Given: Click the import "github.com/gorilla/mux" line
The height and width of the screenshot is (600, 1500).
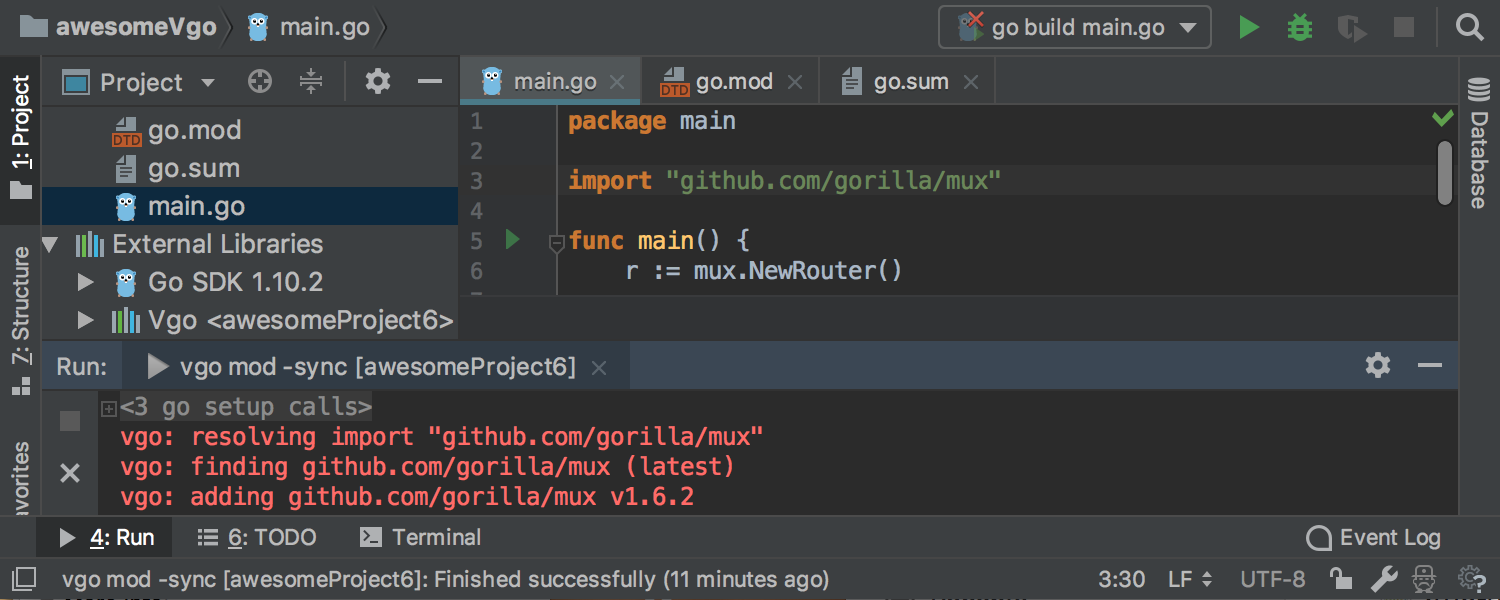Looking at the screenshot, I should [x=785, y=181].
